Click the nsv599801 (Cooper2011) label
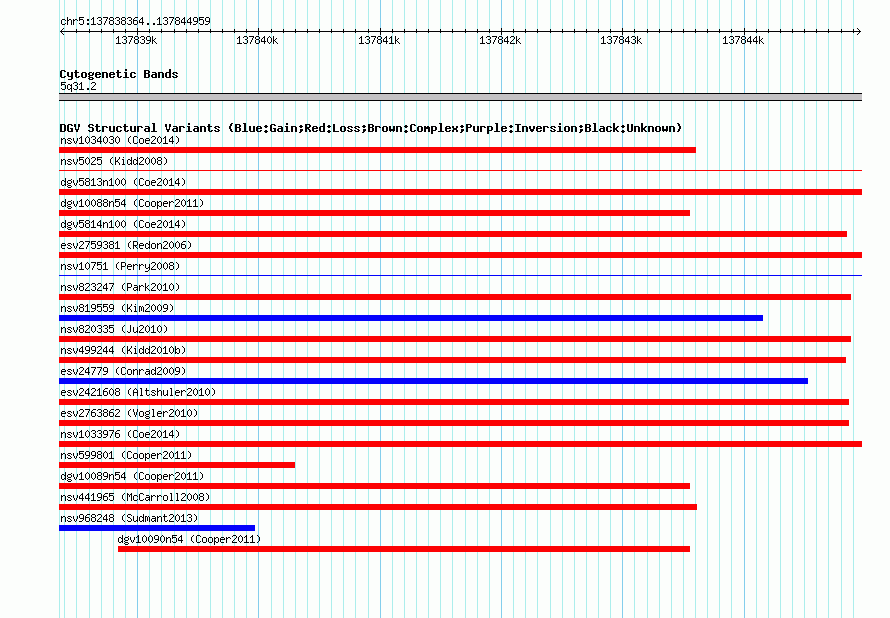Viewport: 890px width, 618px height. coord(126,455)
